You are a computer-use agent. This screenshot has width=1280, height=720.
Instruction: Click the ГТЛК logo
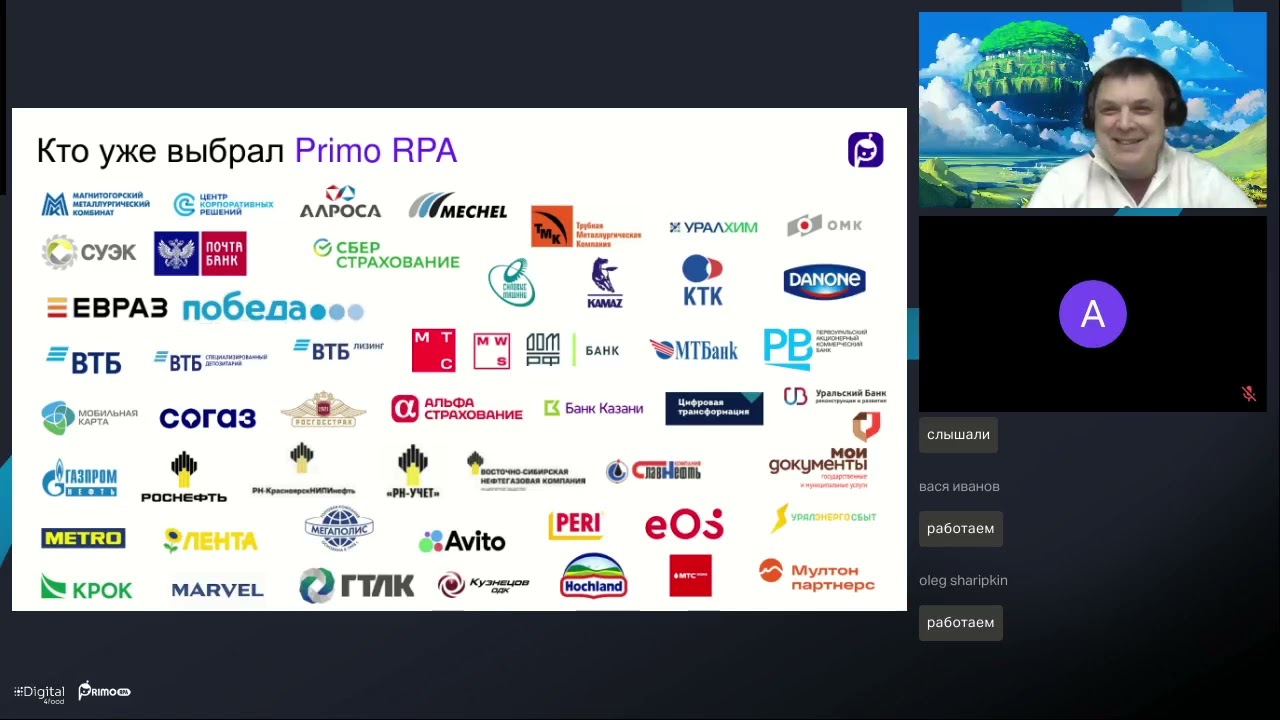tap(357, 586)
